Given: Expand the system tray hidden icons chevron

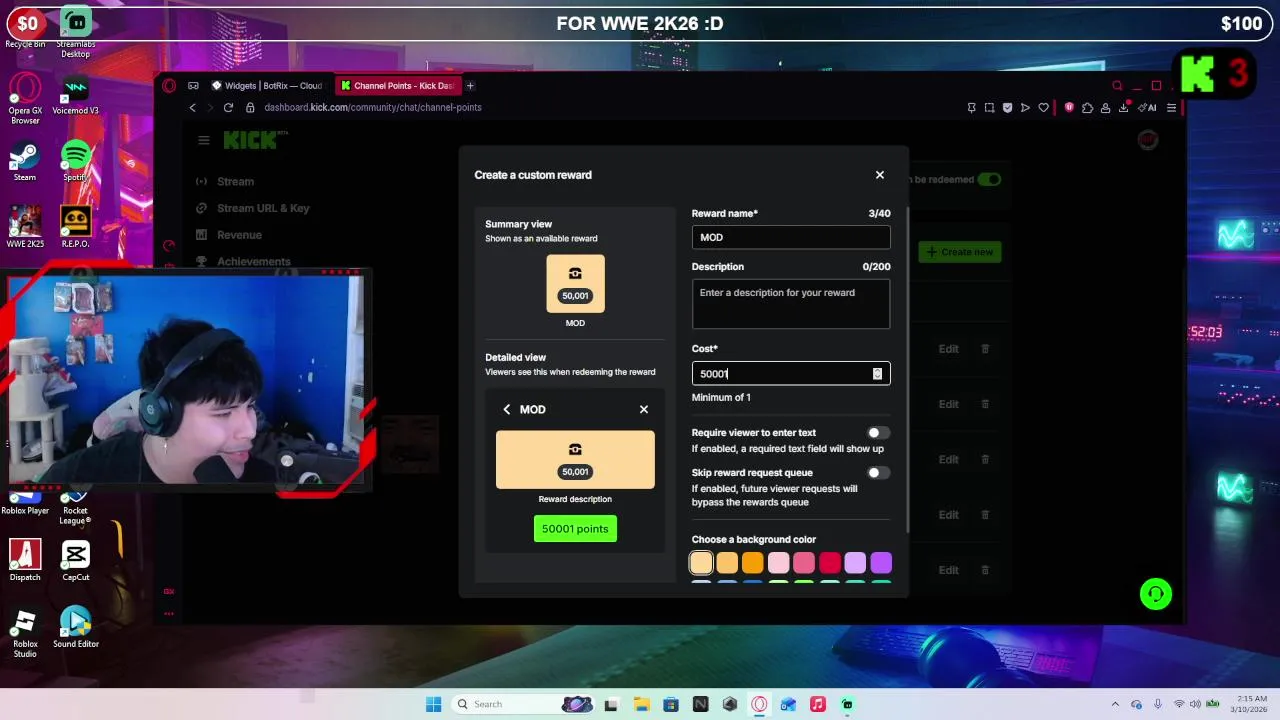Looking at the screenshot, I should (1116, 704).
